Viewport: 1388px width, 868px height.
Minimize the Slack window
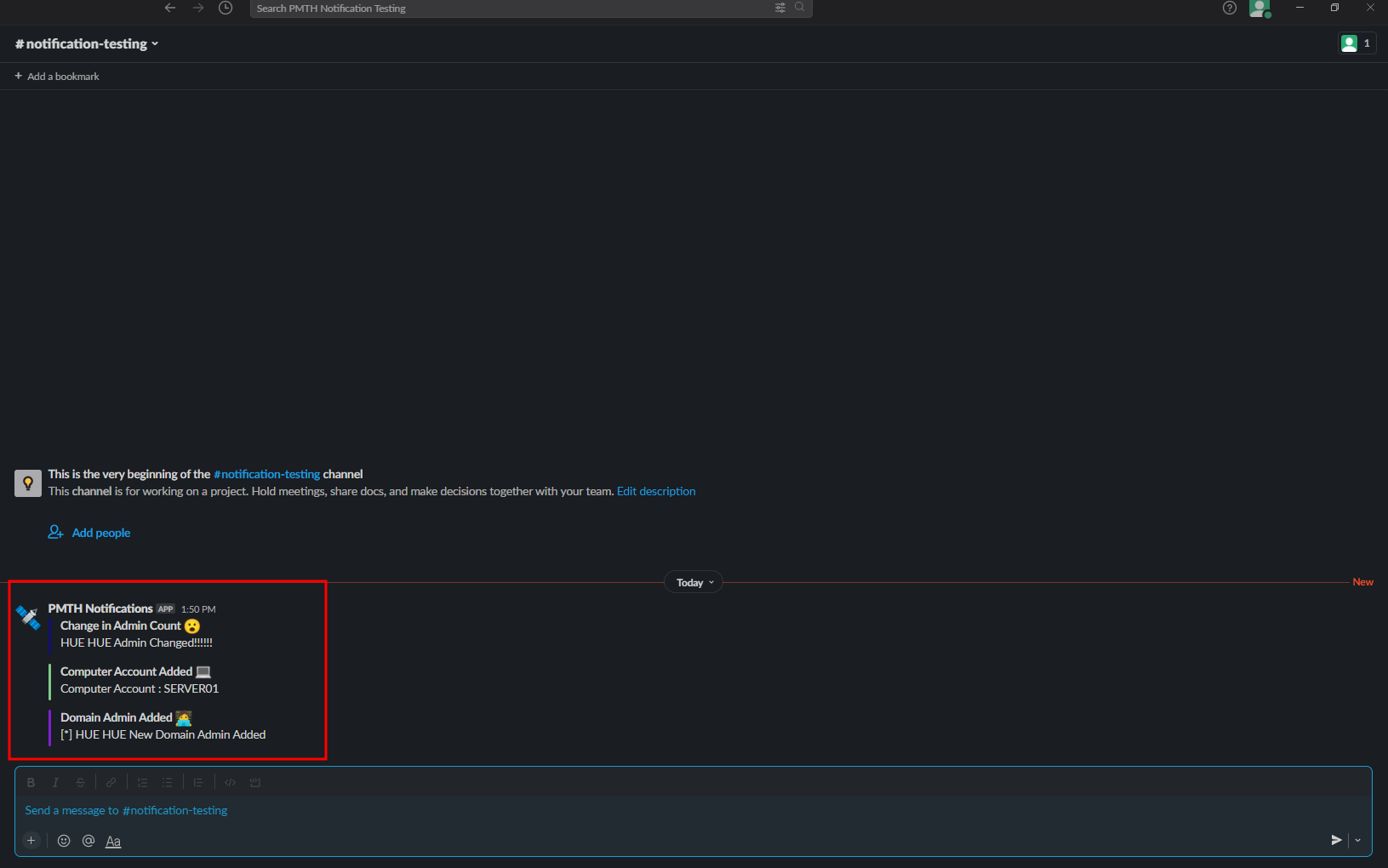[1299, 8]
